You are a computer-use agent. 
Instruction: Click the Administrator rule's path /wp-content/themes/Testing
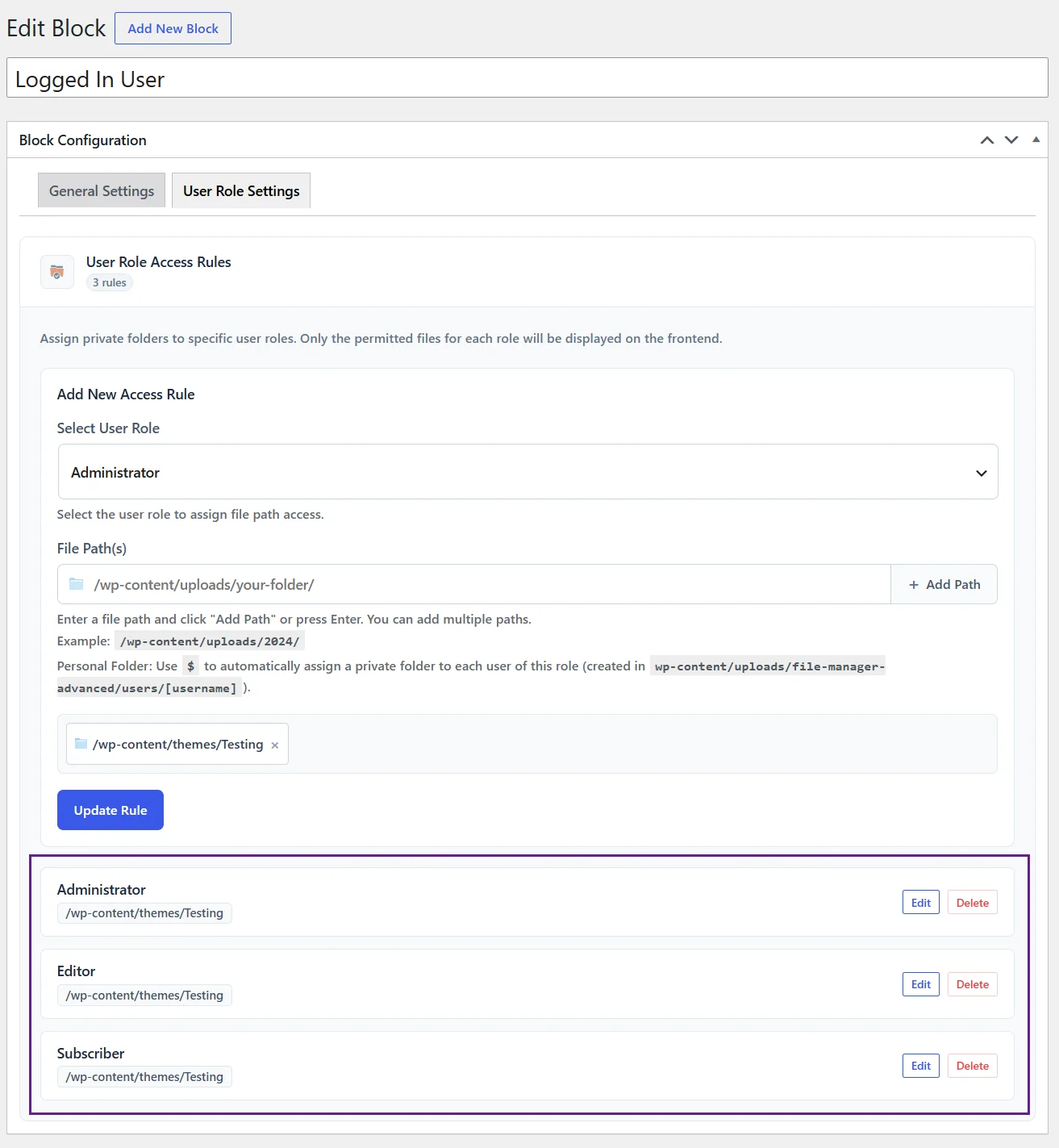tap(144, 913)
